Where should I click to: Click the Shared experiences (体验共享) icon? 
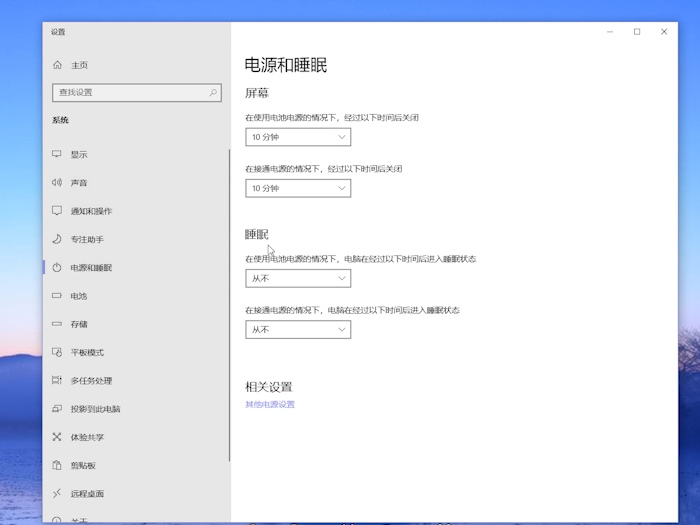[57, 437]
